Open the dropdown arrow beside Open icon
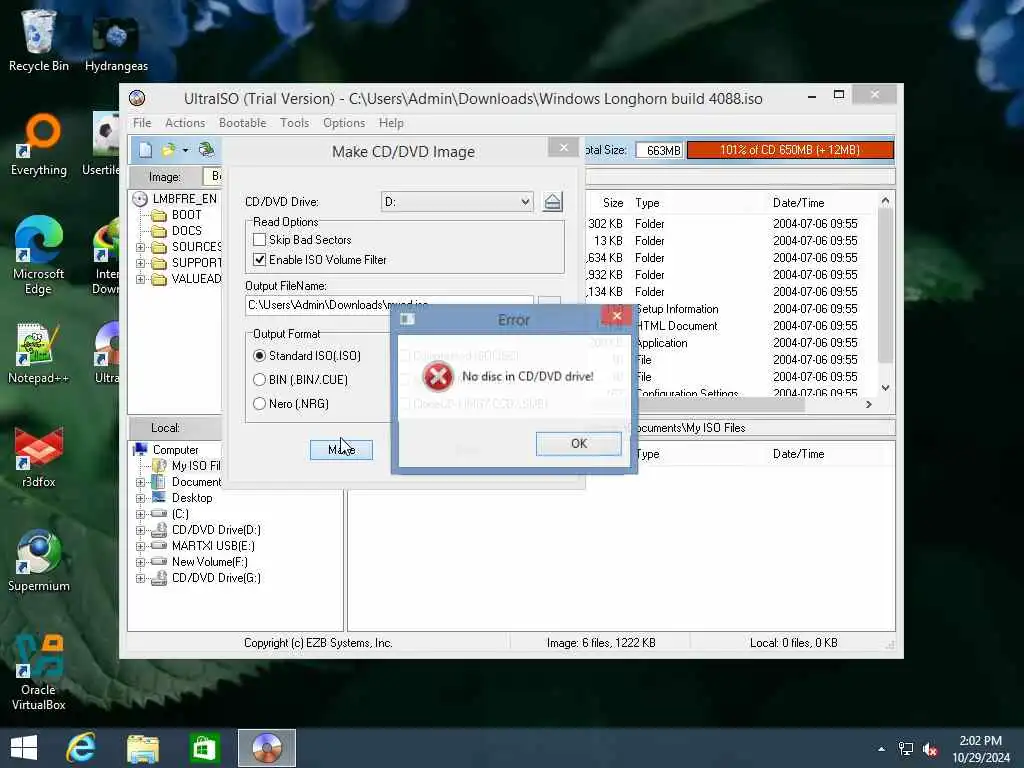1024x768 pixels. 185,150
